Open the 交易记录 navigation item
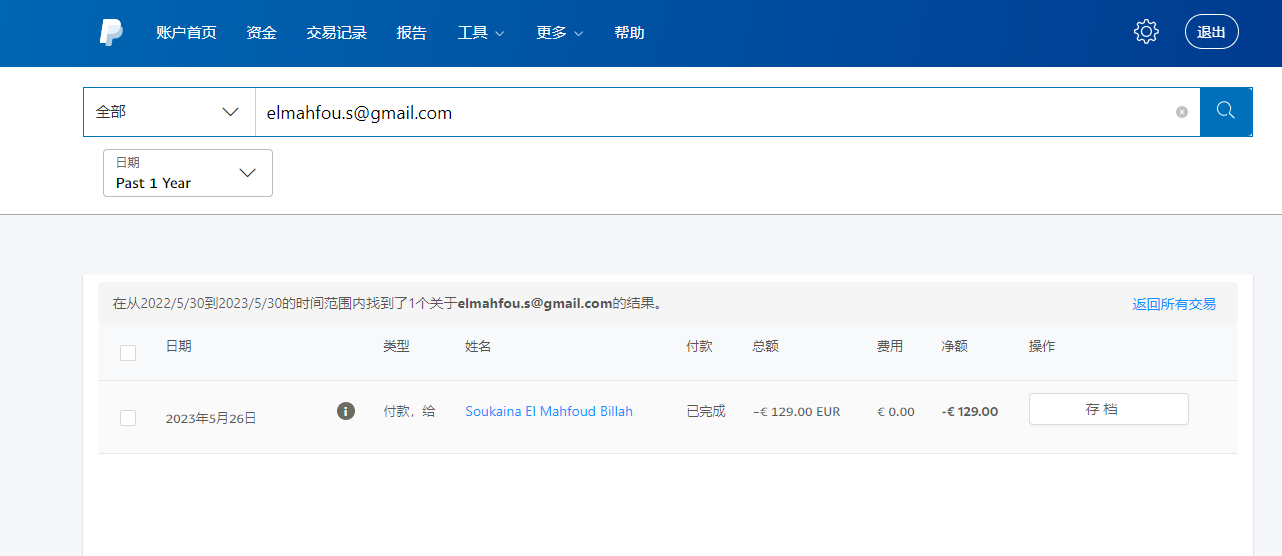The height and width of the screenshot is (556, 1282). [x=337, y=33]
